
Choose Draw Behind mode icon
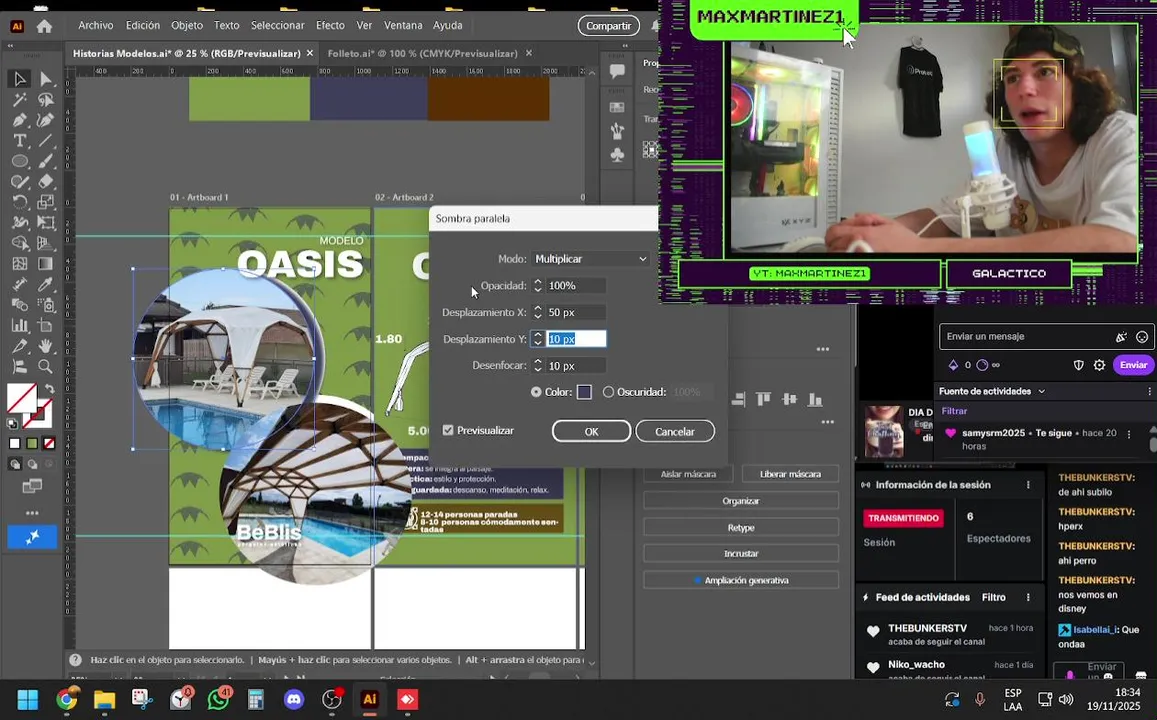pyautogui.click(x=32, y=464)
